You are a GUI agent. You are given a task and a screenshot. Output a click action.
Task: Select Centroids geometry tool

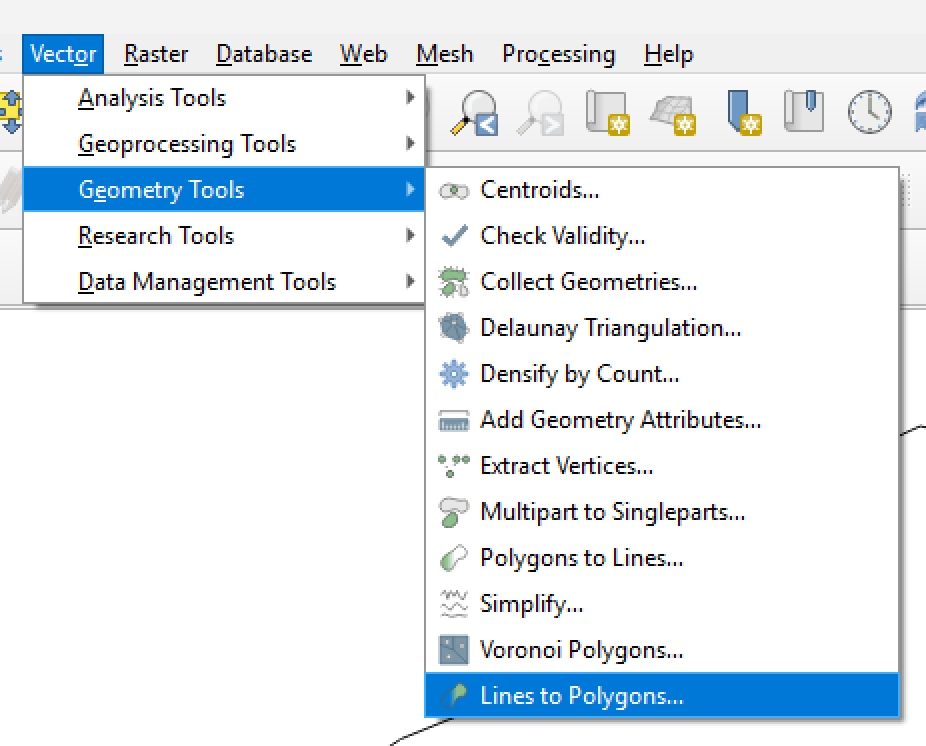540,190
